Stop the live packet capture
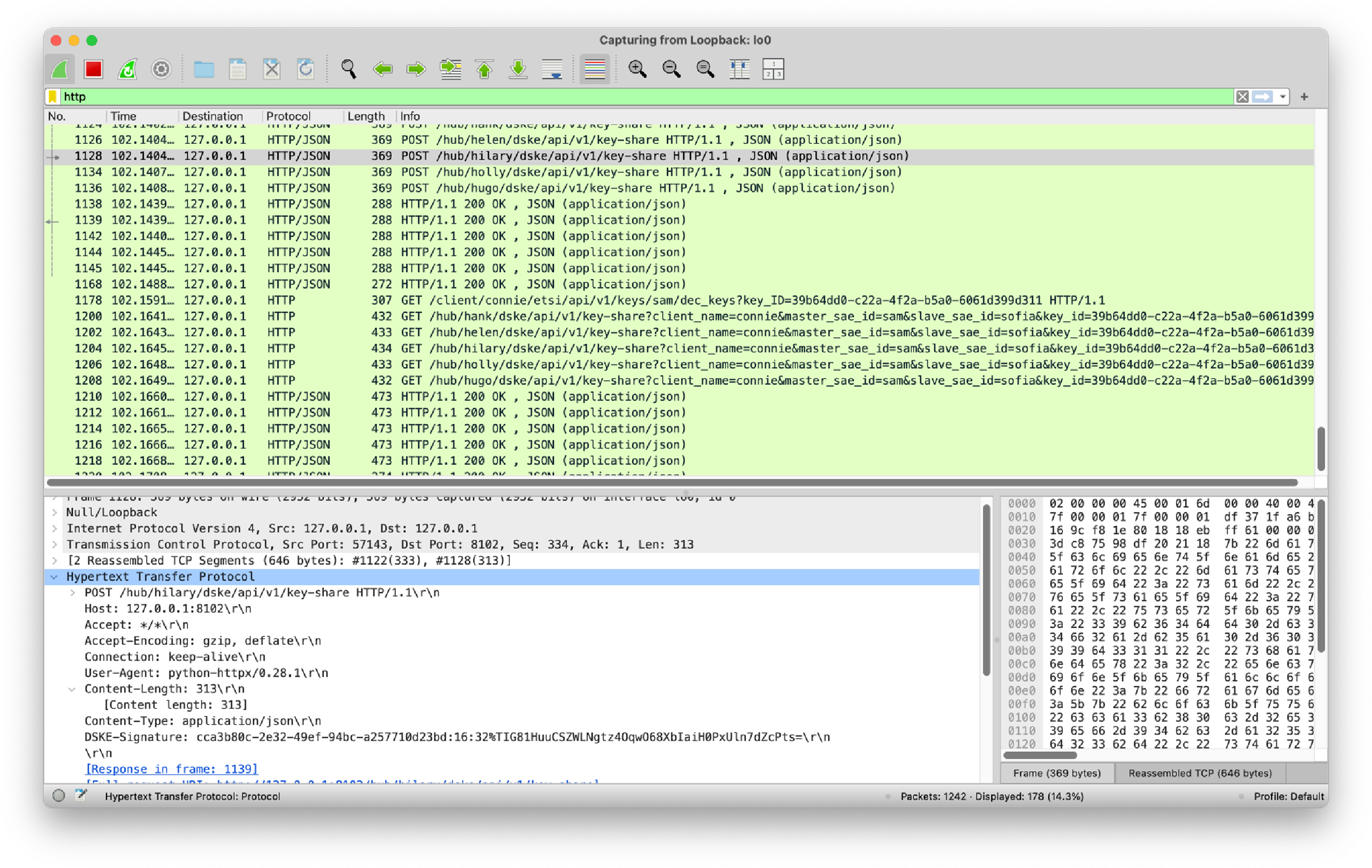1372x868 pixels. click(93, 68)
